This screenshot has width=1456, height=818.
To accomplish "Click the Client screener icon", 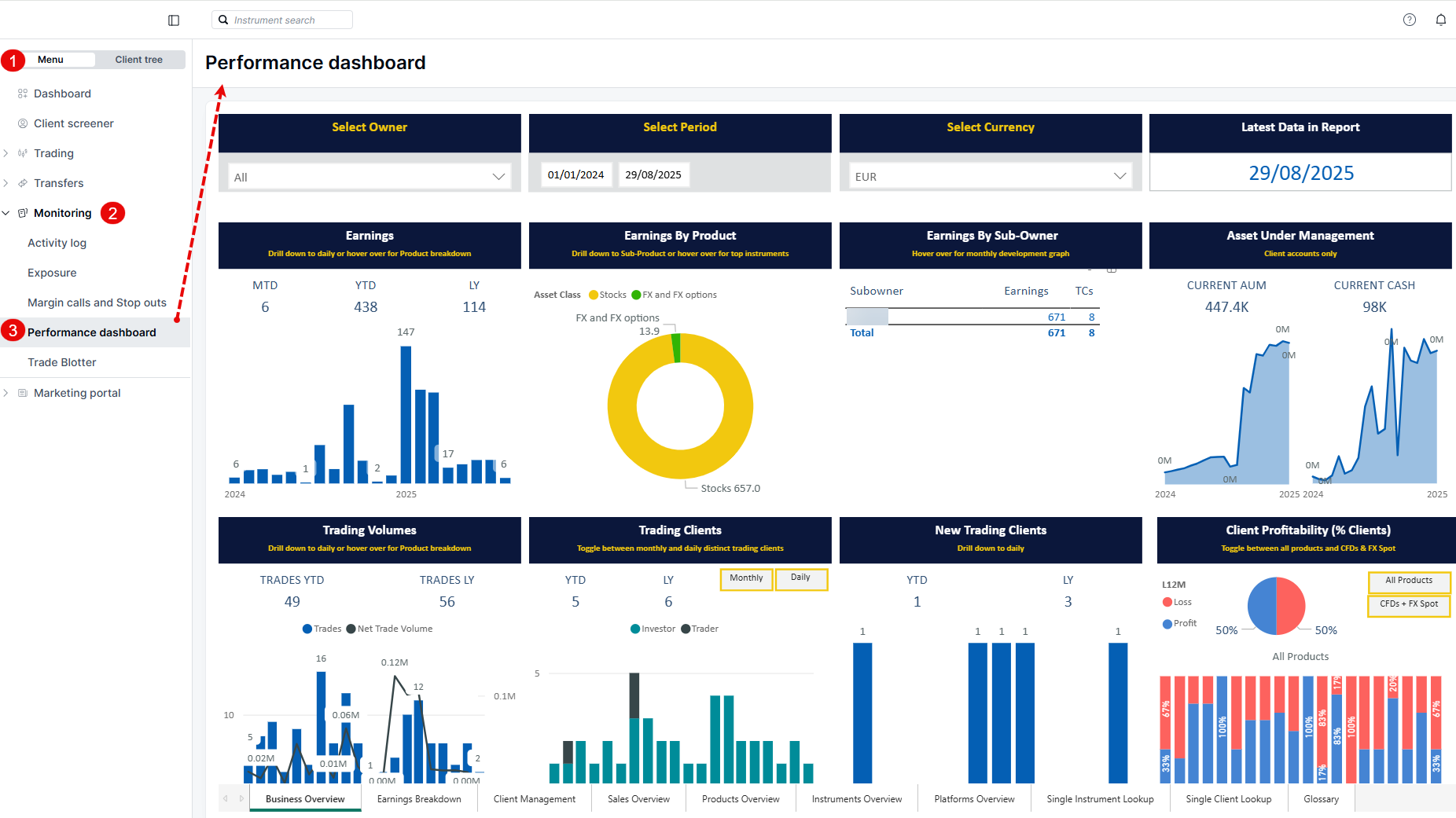I will [23, 123].
